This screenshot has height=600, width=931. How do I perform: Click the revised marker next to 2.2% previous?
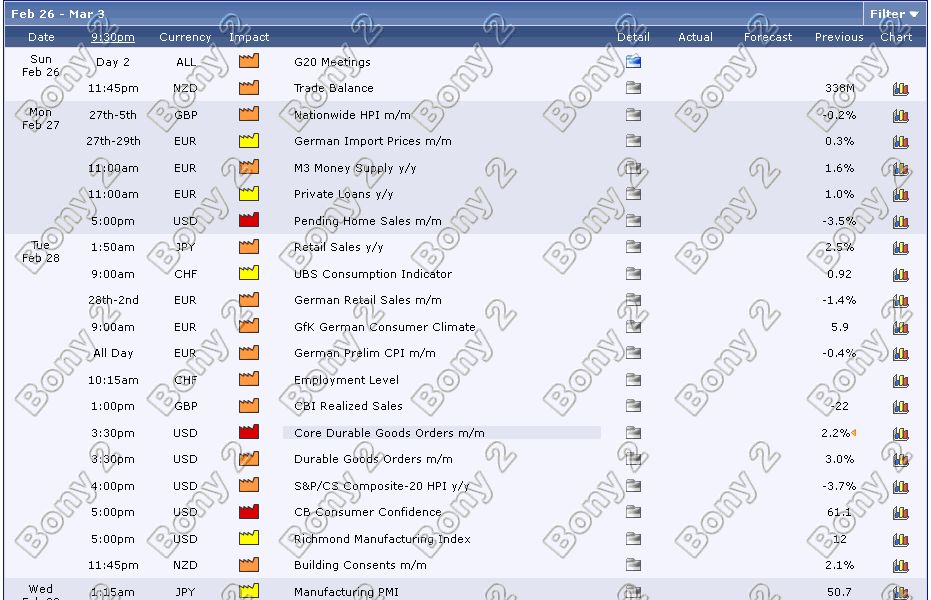854,433
